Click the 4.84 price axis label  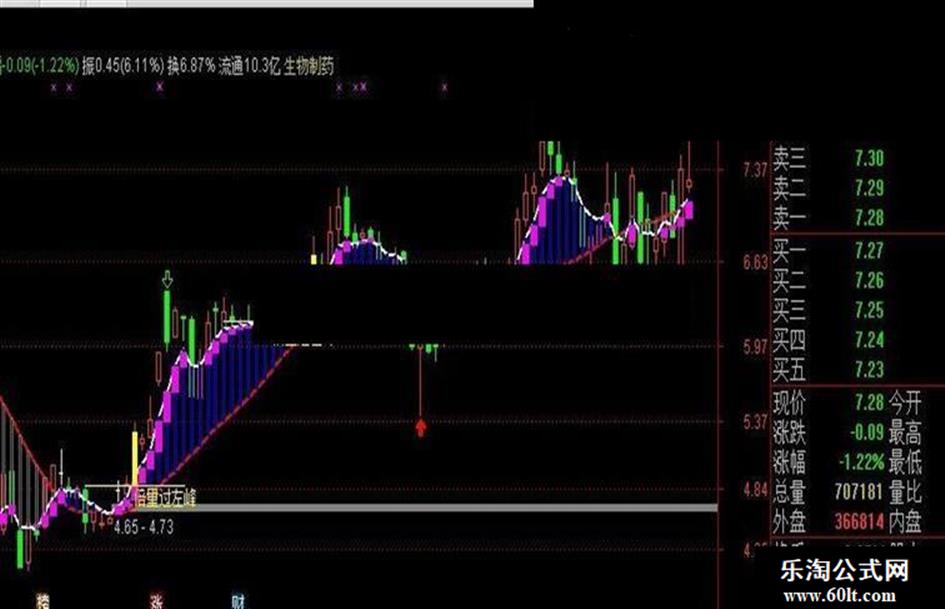pos(756,490)
